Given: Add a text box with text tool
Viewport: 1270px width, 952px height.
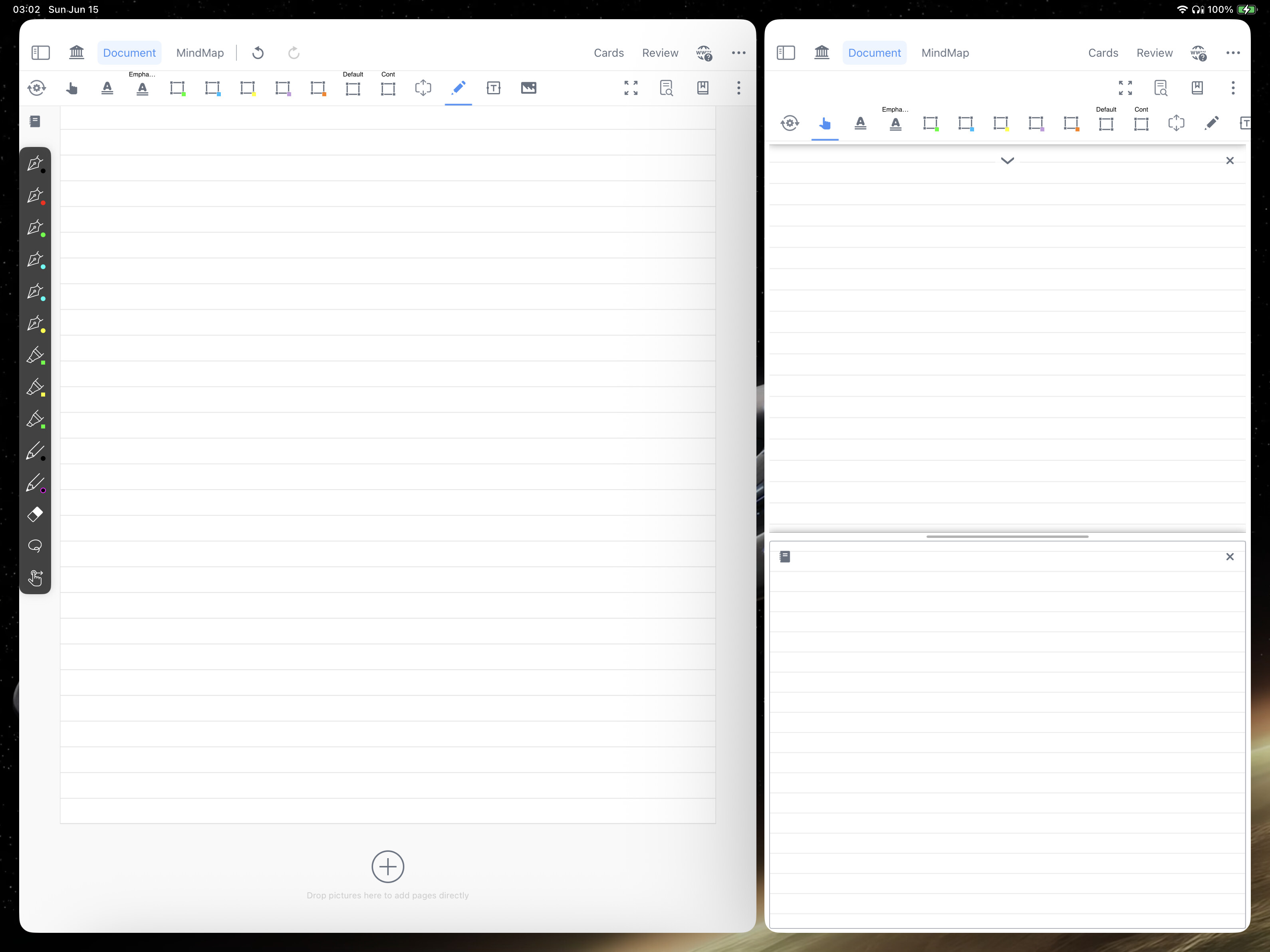Looking at the screenshot, I should pyautogui.click(x=493, y=88).
